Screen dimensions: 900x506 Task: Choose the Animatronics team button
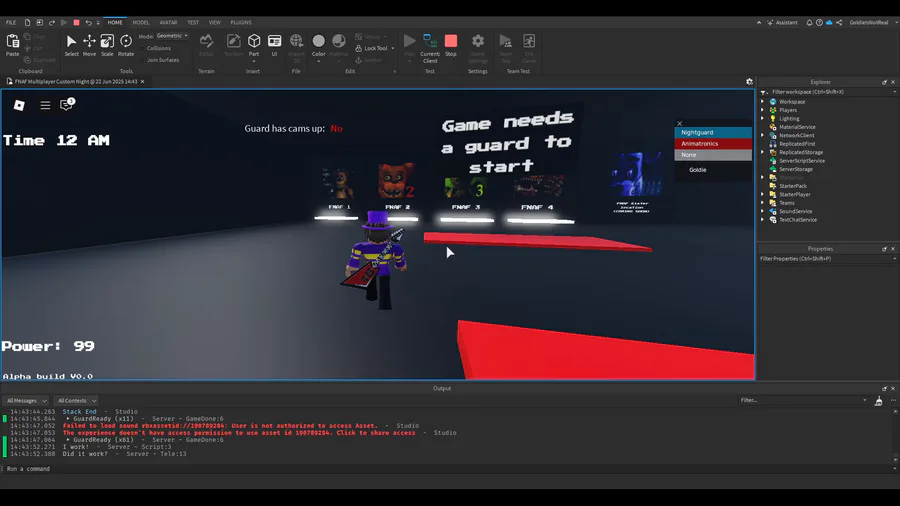tap(713, 143)
